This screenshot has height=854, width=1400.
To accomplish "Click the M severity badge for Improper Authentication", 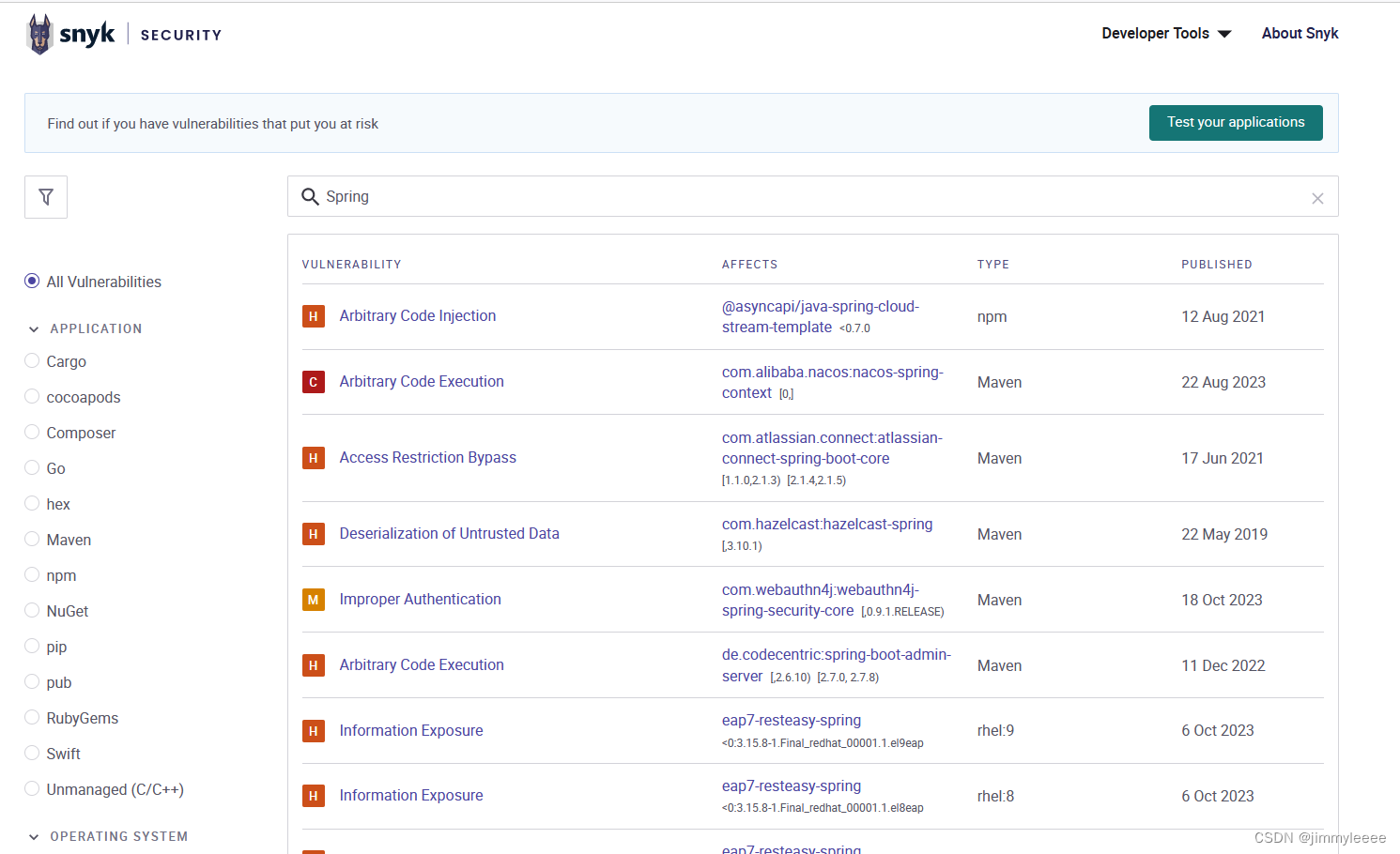I will point(314,600).
